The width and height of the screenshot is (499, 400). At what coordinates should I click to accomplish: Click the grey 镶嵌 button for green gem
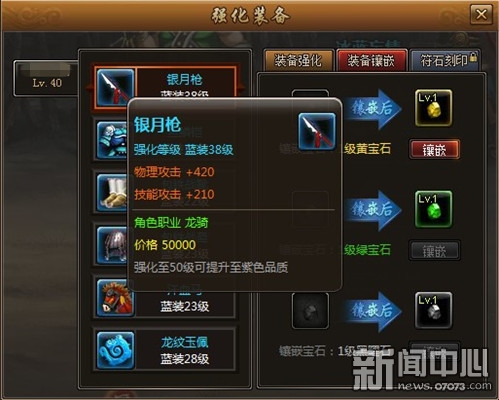pos(434,251)
